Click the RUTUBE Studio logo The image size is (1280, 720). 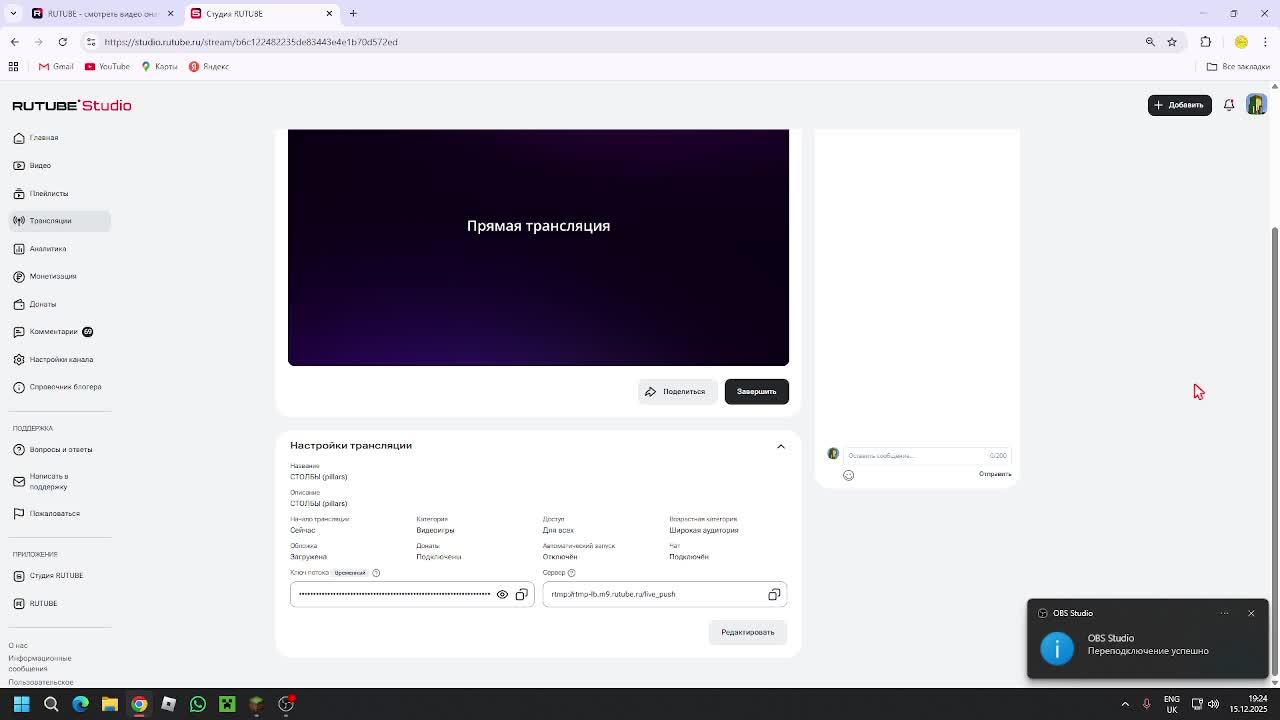72,105
